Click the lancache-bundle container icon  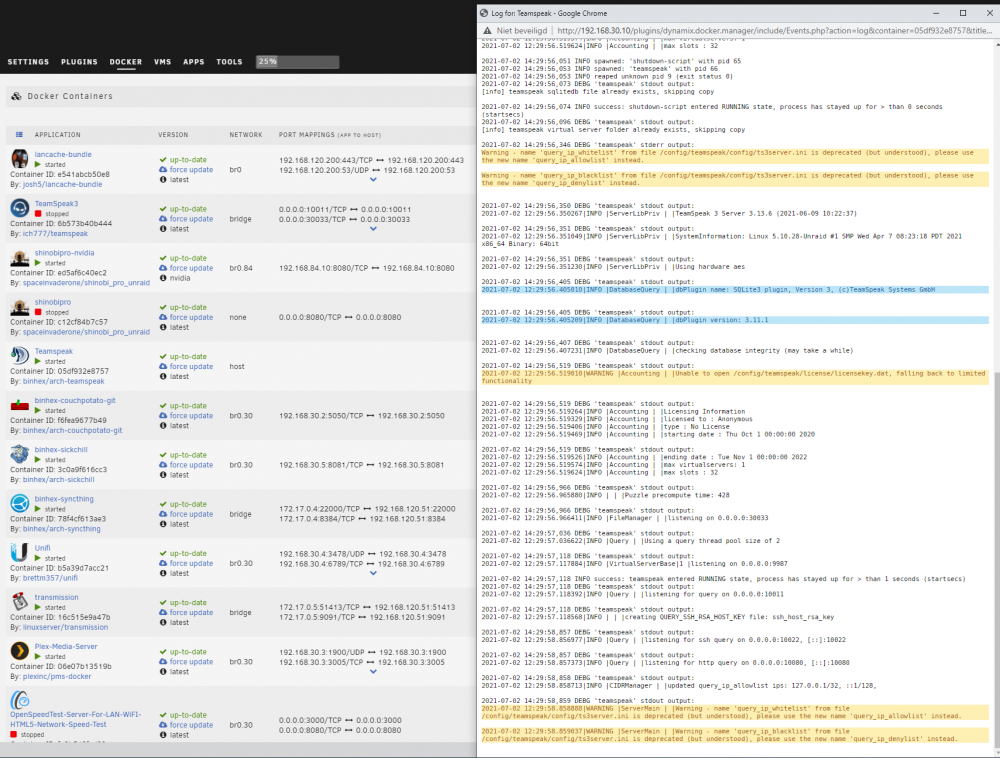(x=20, y=158)
